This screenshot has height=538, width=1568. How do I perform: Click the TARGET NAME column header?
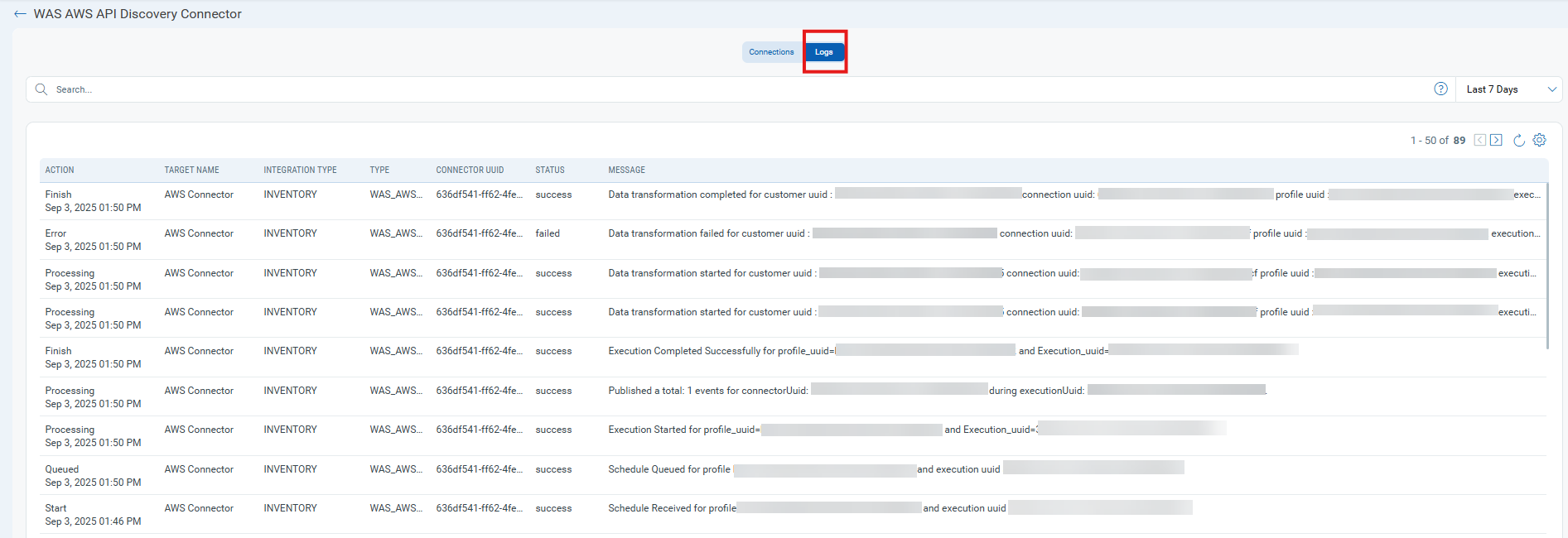[191, 171]
